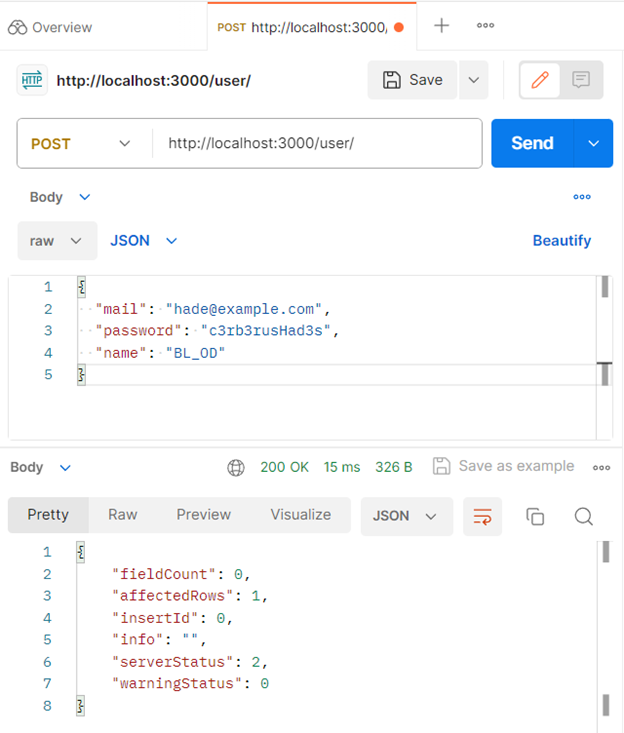Click the edit pencil mode icon
This screenshot has width=624, height=733.
click(x=541, y=80)
